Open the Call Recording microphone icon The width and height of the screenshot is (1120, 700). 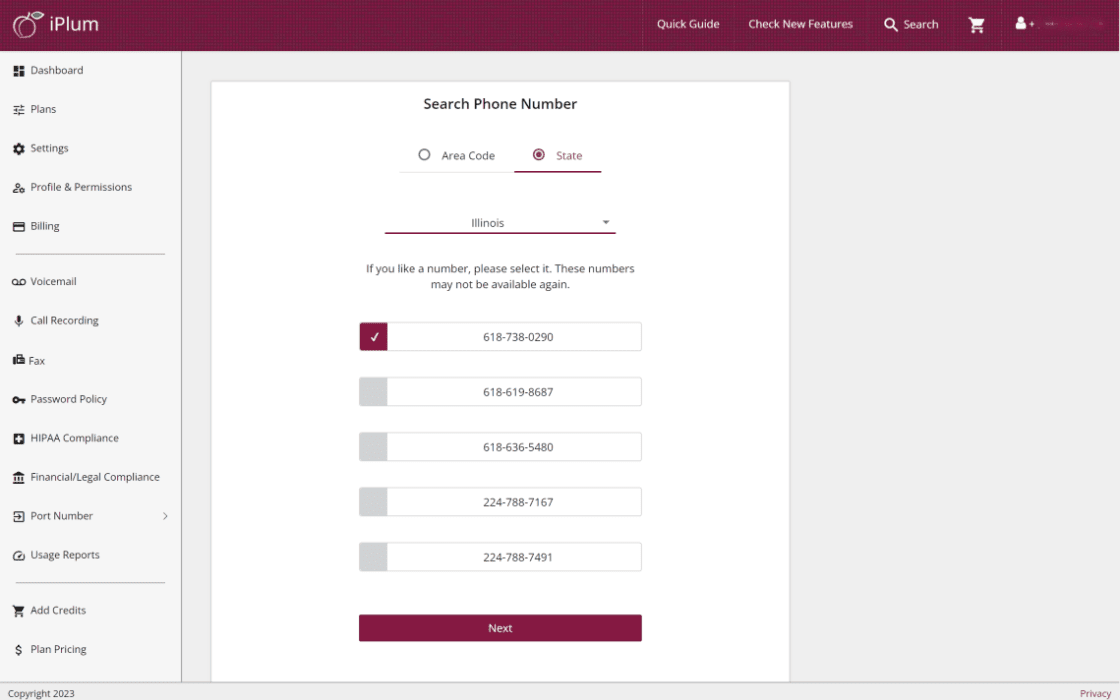tap(19, 321)
